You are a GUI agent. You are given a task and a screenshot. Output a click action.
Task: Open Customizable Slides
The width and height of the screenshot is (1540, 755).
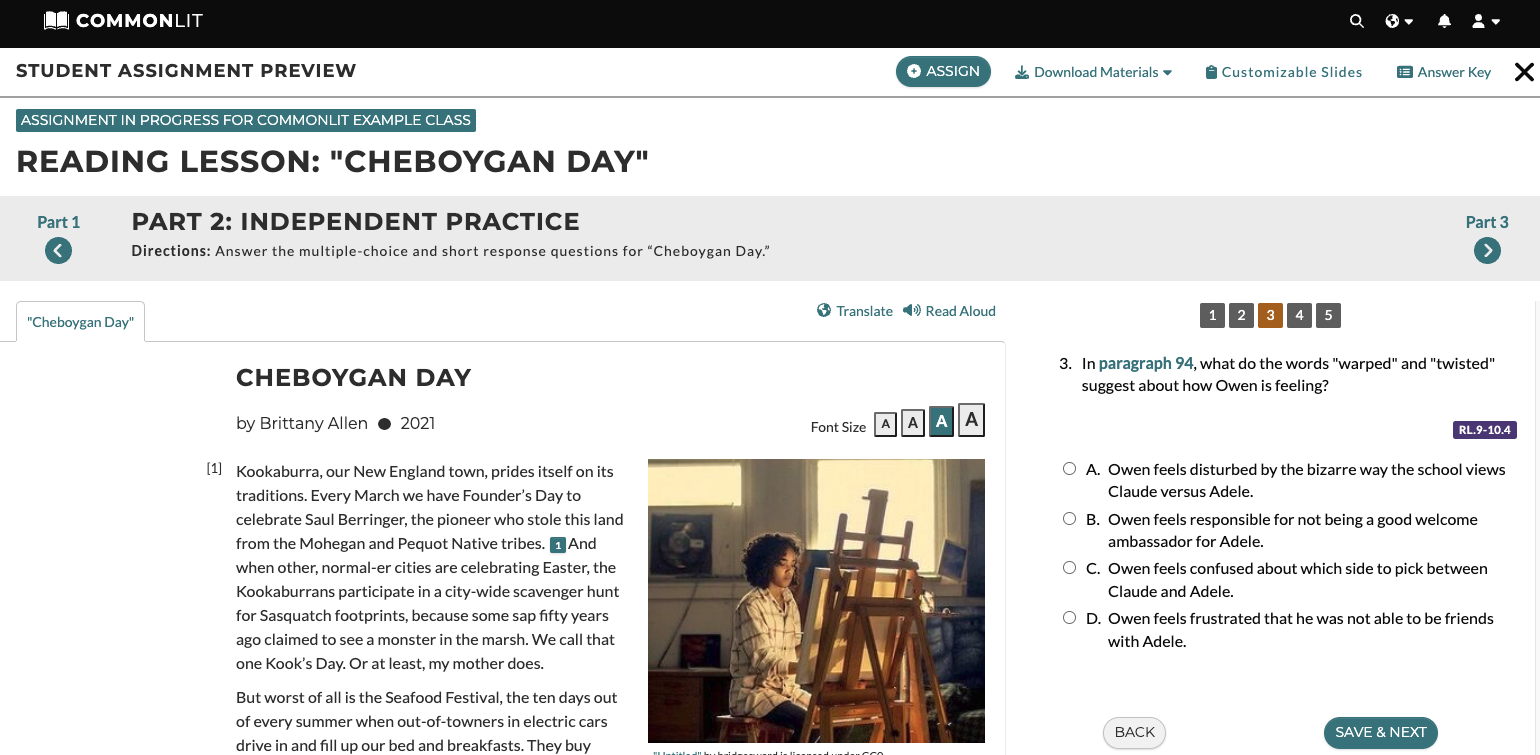[1283, 72]
